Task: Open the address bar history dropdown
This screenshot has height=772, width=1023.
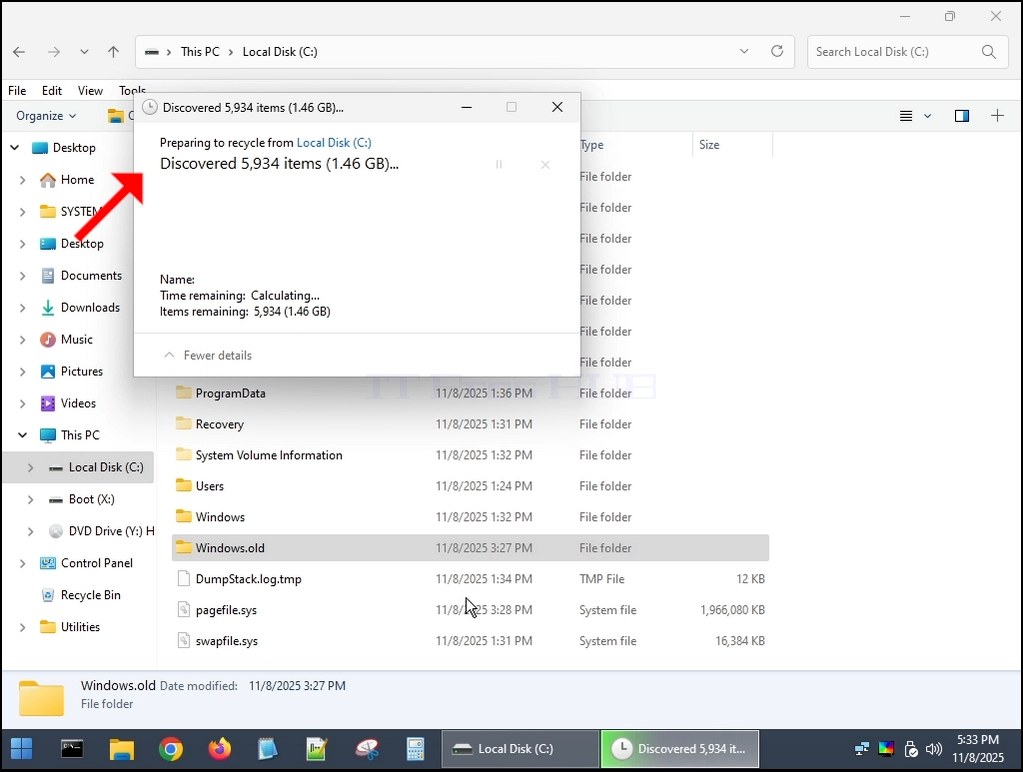Action: click(744, 51)
